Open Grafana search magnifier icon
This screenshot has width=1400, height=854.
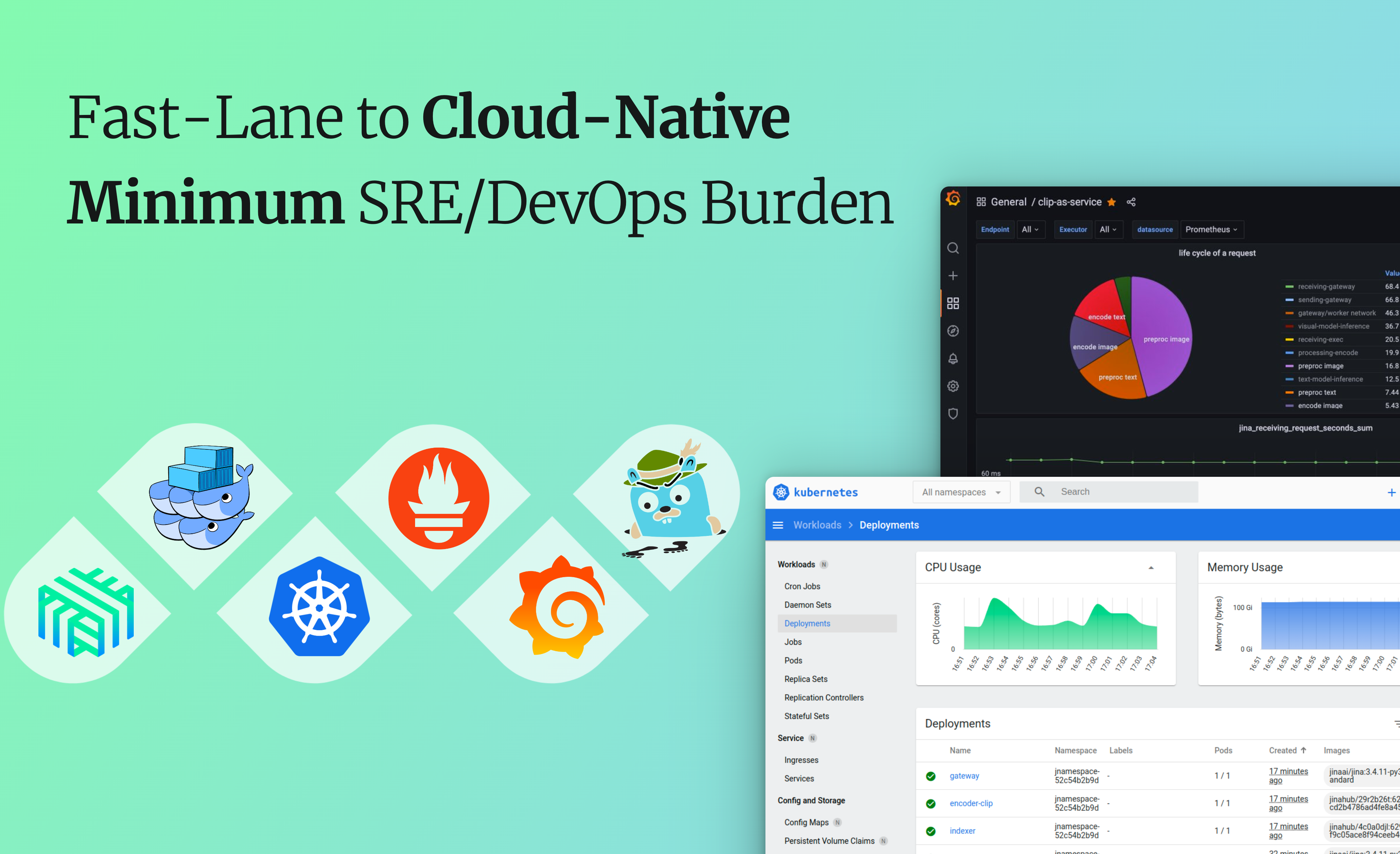(953, 248)
